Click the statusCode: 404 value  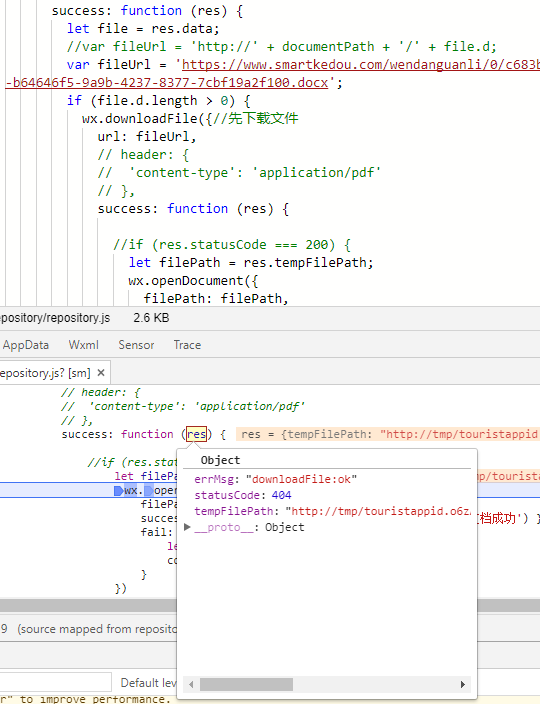pyautogui.click(x=281, y=495)
